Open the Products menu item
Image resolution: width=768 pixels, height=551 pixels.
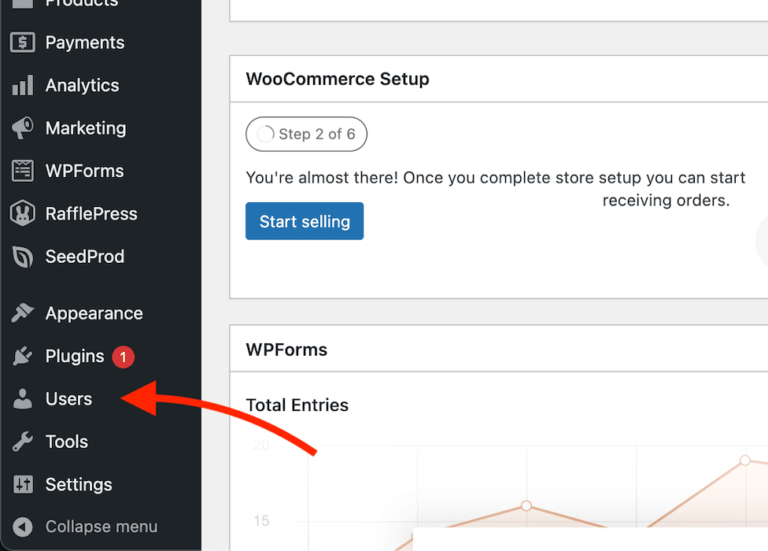pos(80,4)
